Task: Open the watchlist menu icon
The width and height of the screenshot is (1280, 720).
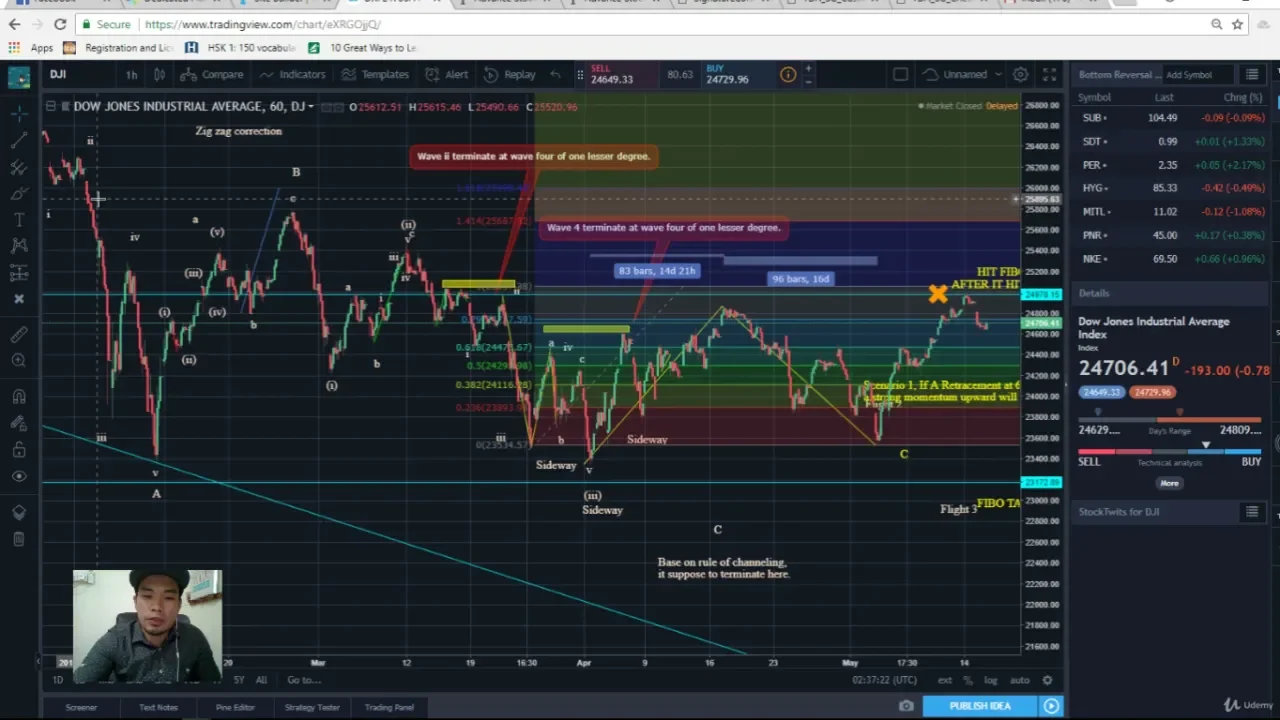Action: pyautogui.click(x=1251, y=74)
